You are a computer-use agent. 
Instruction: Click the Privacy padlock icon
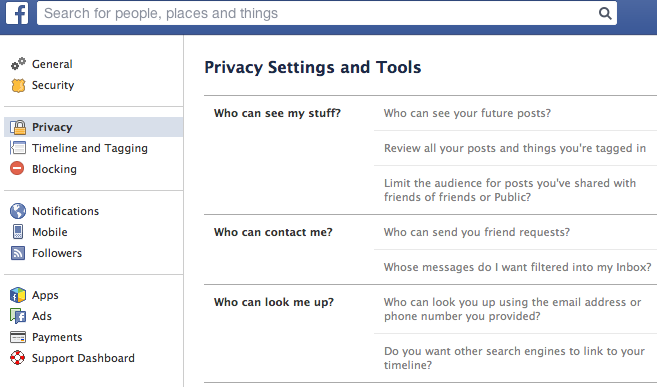pyautogui.click(x=18, y=127)
